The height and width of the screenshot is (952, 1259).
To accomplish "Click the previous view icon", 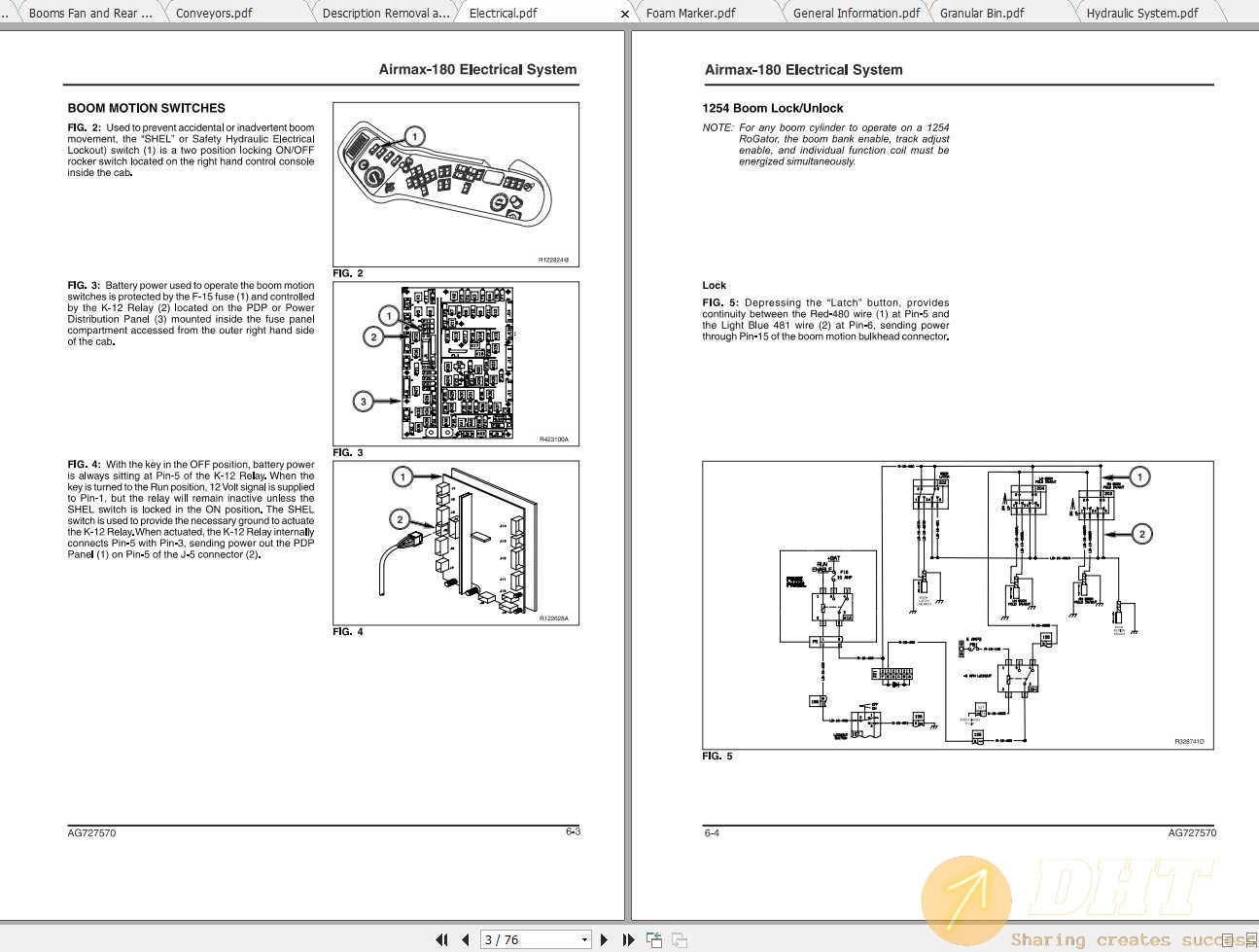I will click(x=654, y=939).
